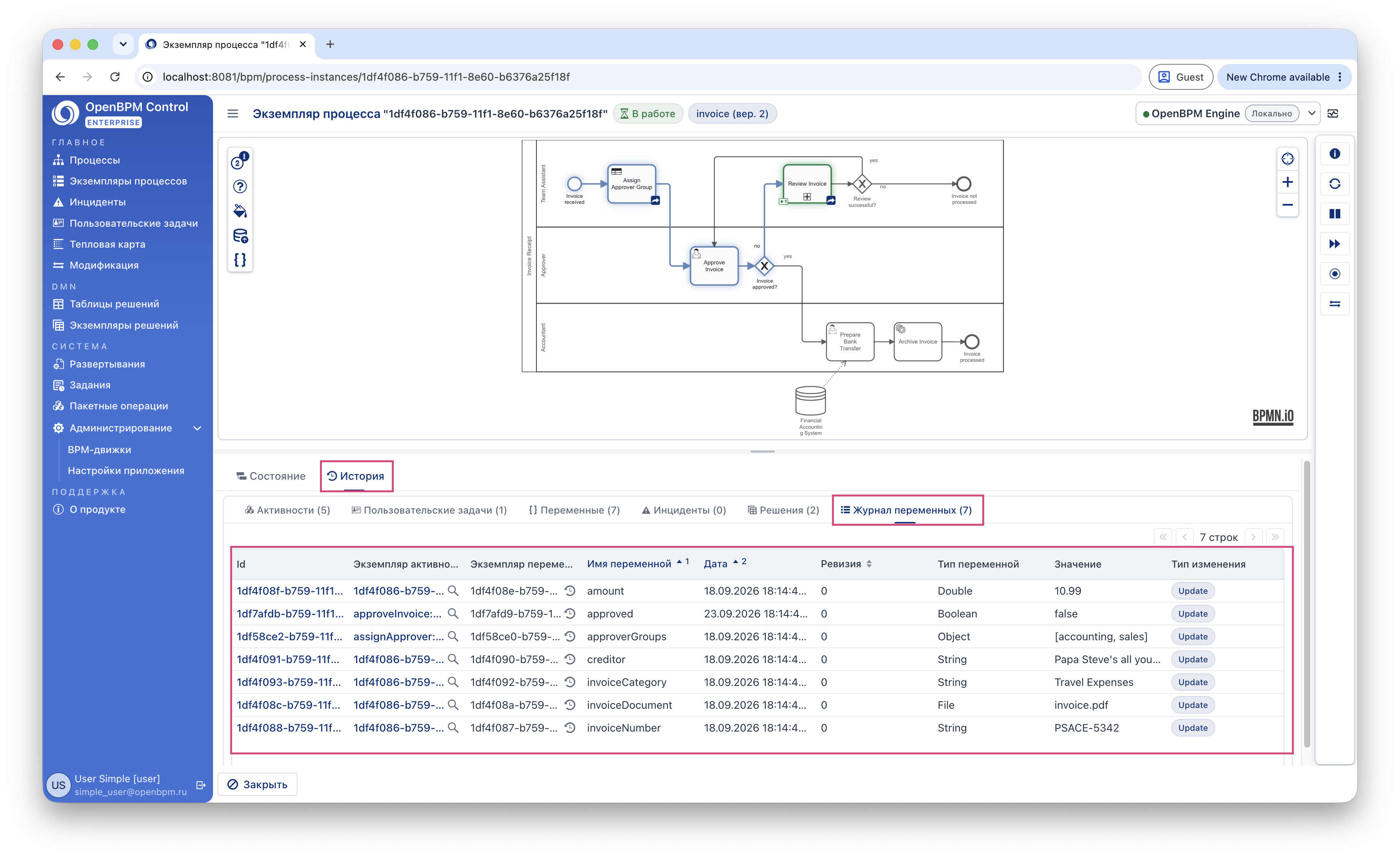Sort table by Ревизия column

point(846,564)
